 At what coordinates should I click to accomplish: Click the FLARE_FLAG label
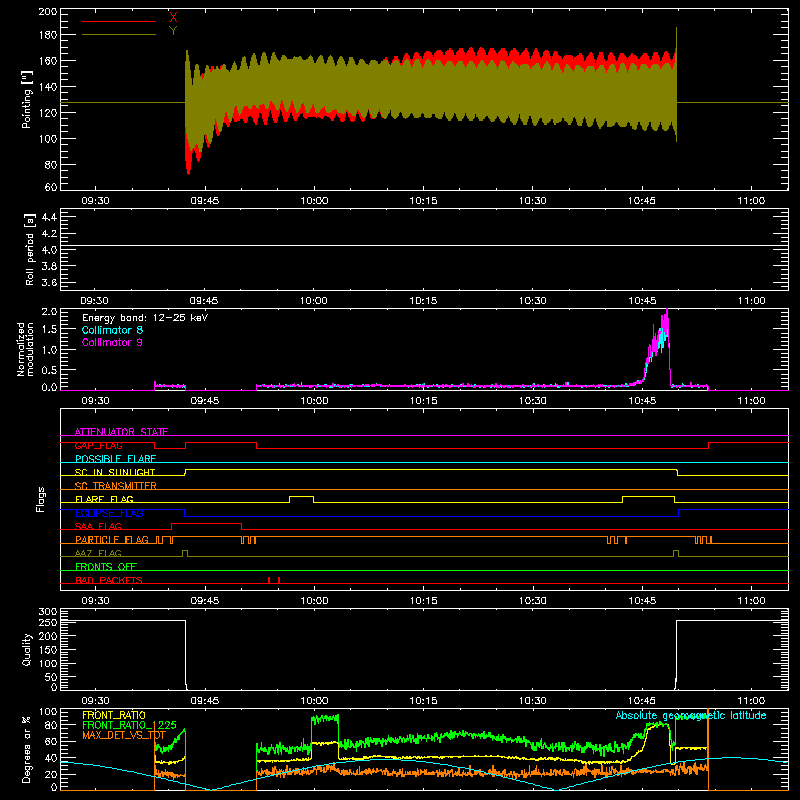tap(104, 499)
